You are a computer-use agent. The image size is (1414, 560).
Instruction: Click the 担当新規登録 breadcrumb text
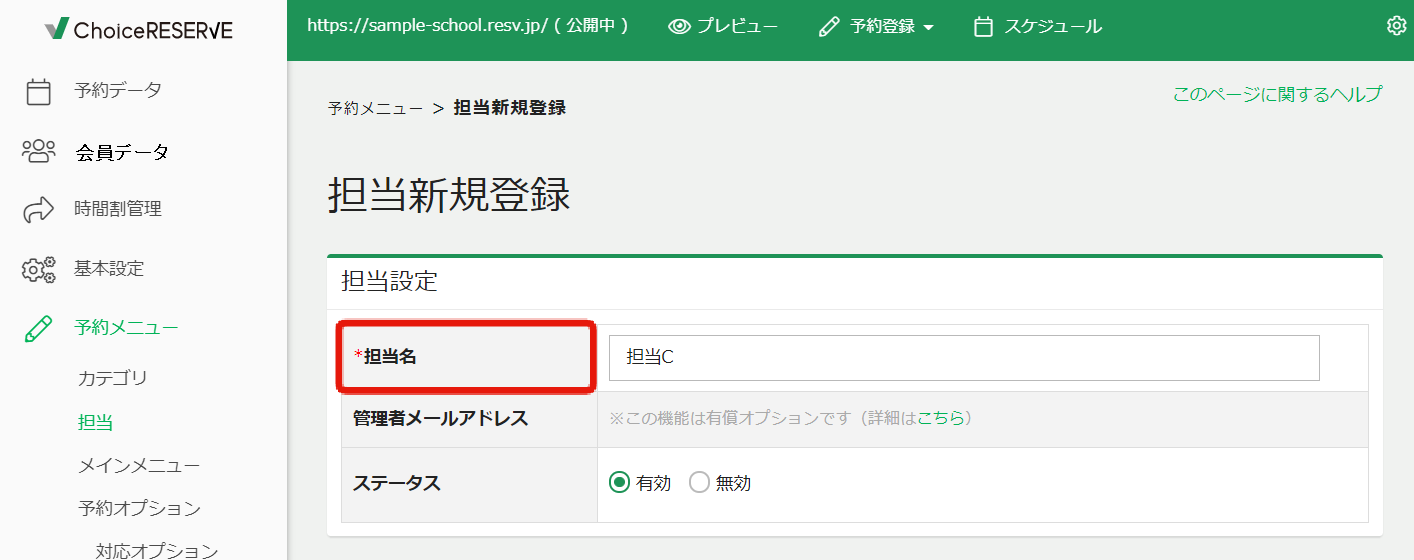coord(510,108)
